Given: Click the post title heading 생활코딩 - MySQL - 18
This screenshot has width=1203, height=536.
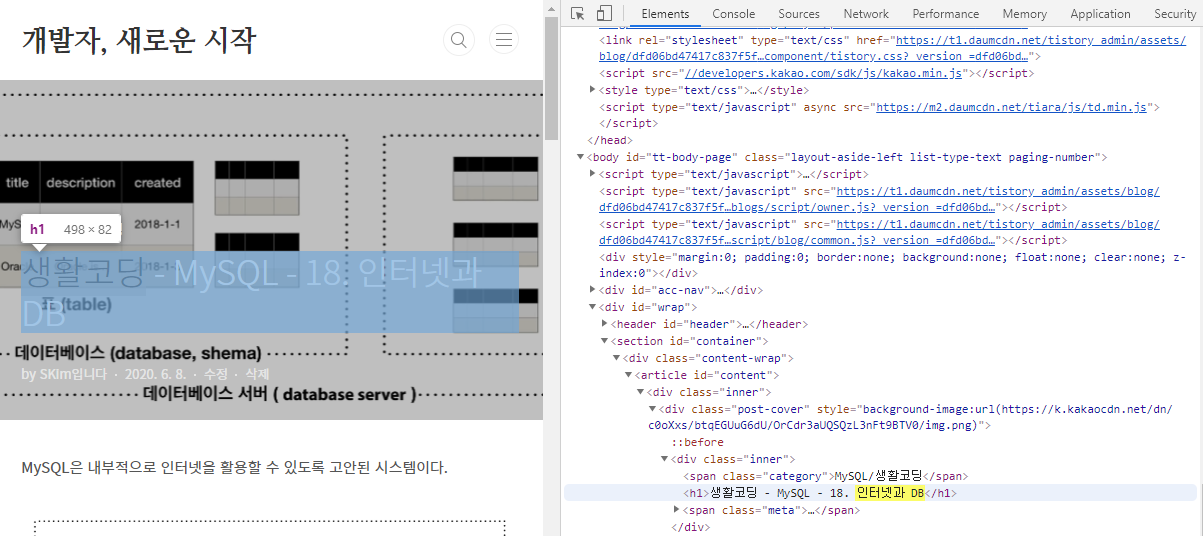Looking at the screenshot, I should tap(270, 291).
